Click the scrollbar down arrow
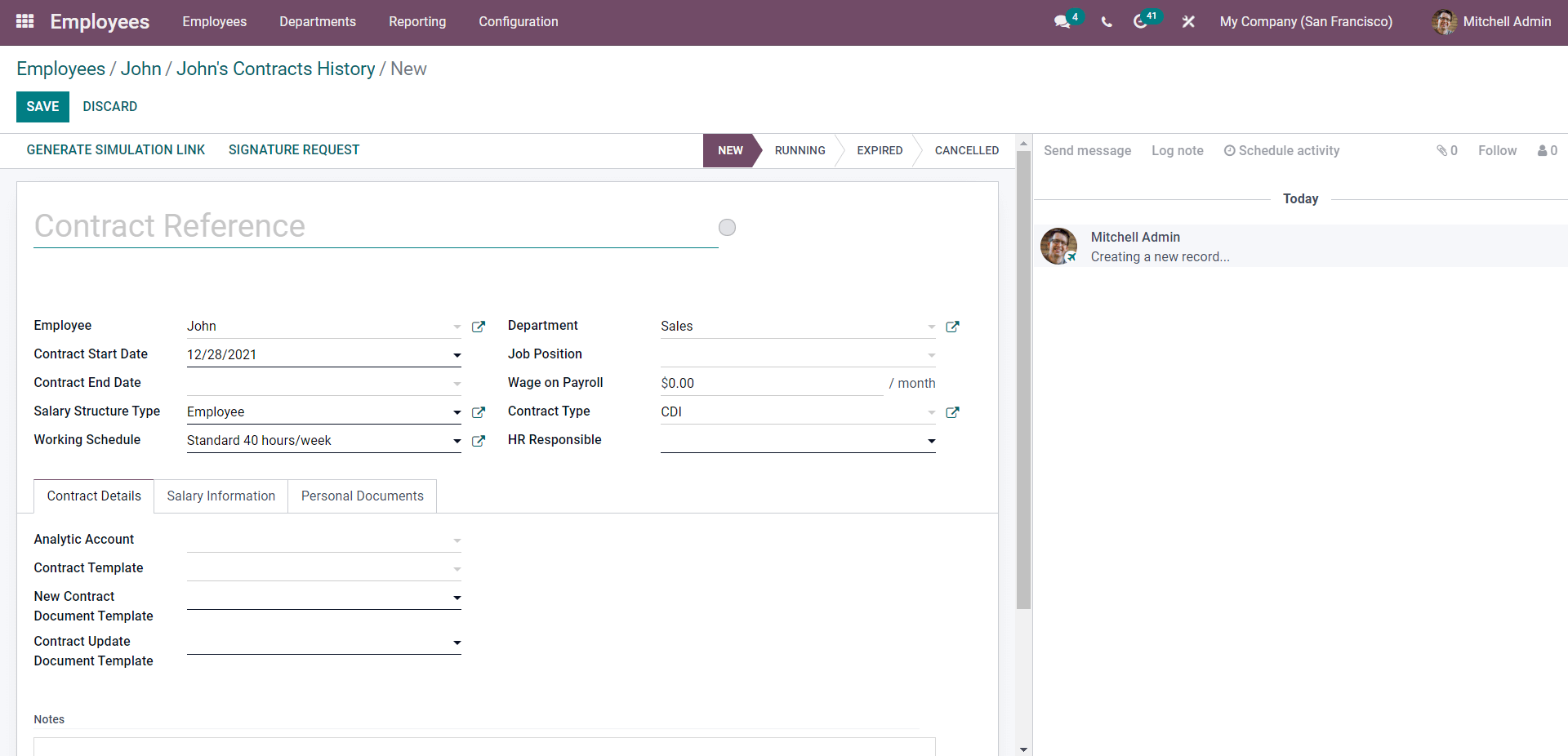 (1023, 749)
